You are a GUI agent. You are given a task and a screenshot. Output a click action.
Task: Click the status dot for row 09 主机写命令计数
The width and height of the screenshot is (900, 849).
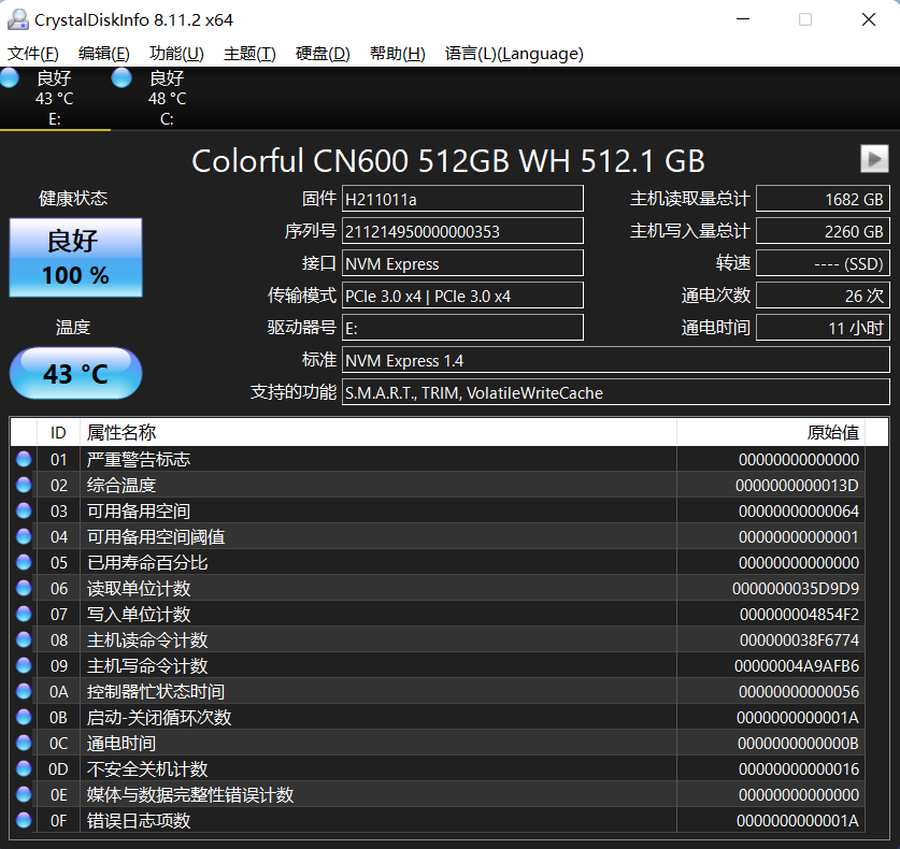(24, 665)
